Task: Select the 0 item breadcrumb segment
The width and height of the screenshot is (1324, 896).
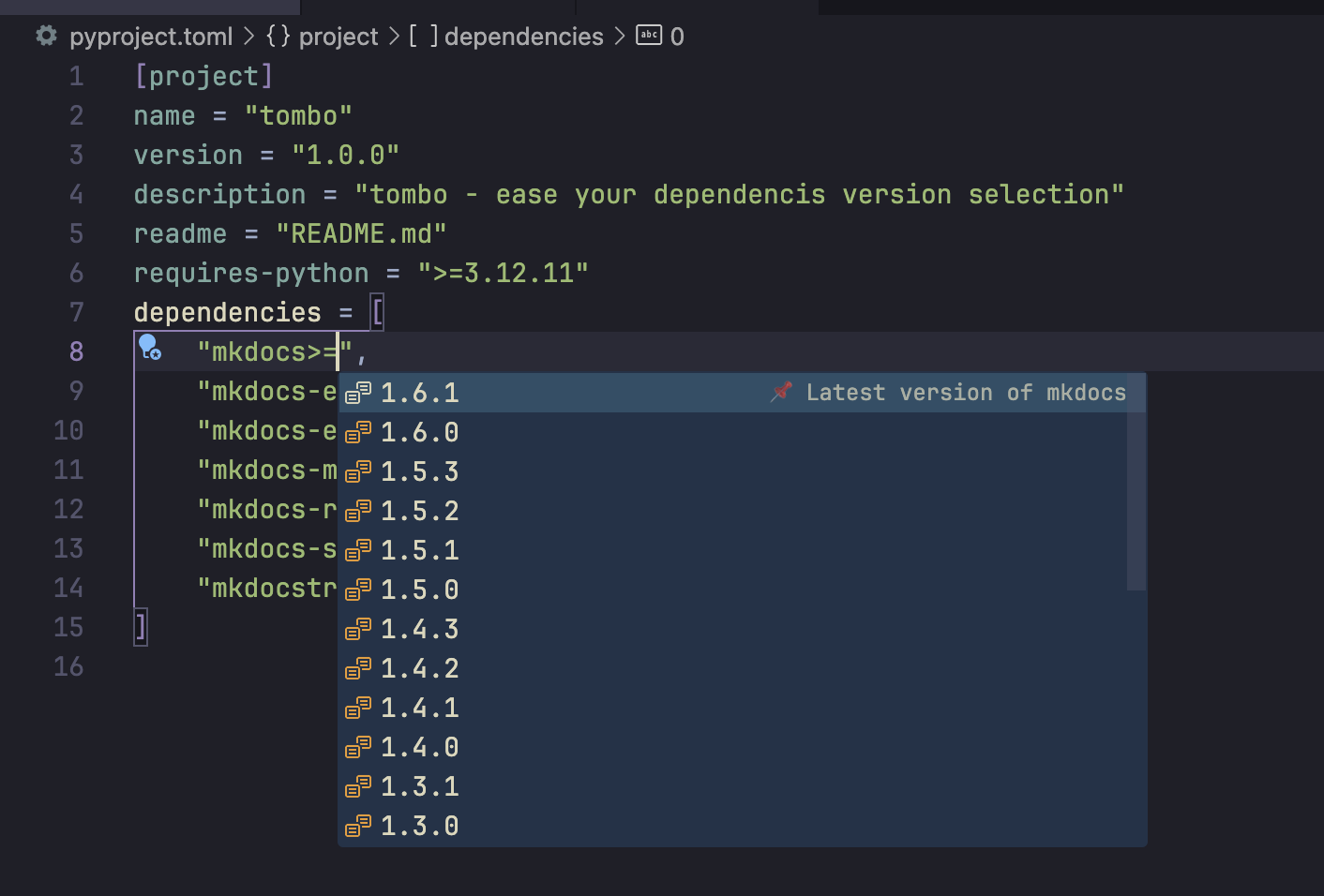Action: click(x=677, y=37)
